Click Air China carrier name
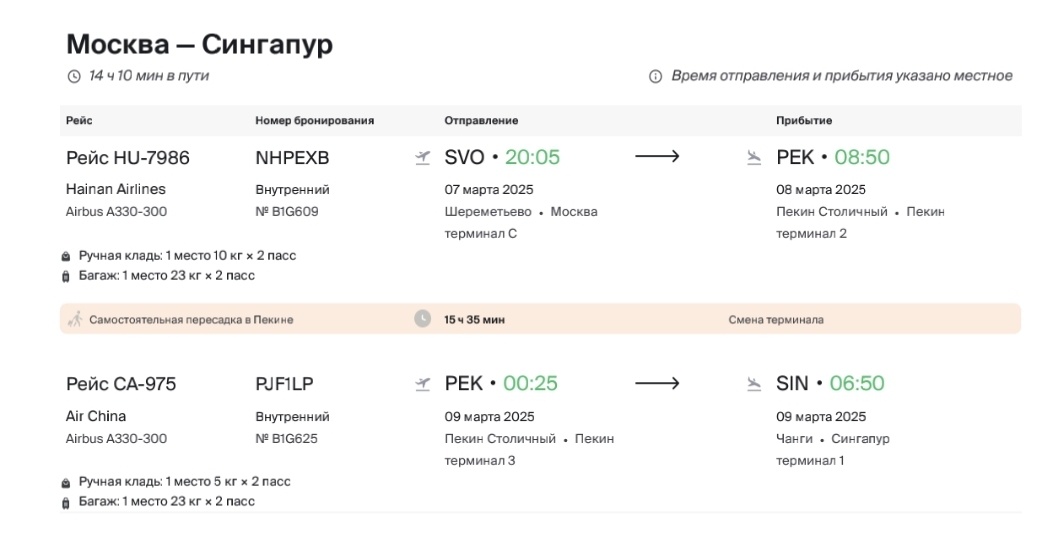 click(x=96, y=416)
